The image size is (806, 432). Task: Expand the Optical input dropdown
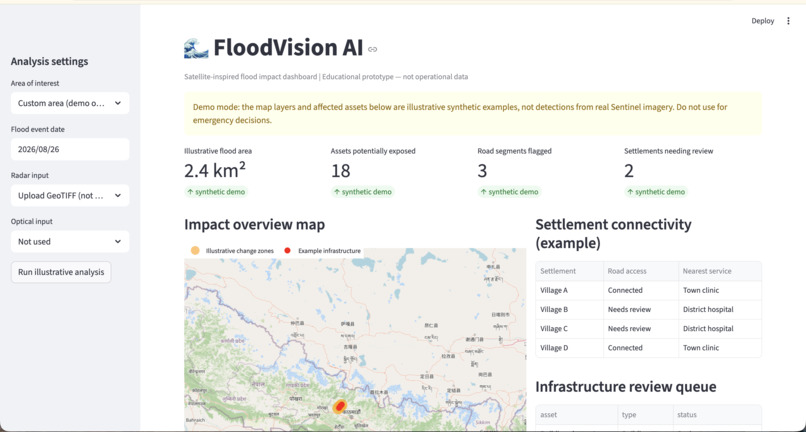[70, 241]
